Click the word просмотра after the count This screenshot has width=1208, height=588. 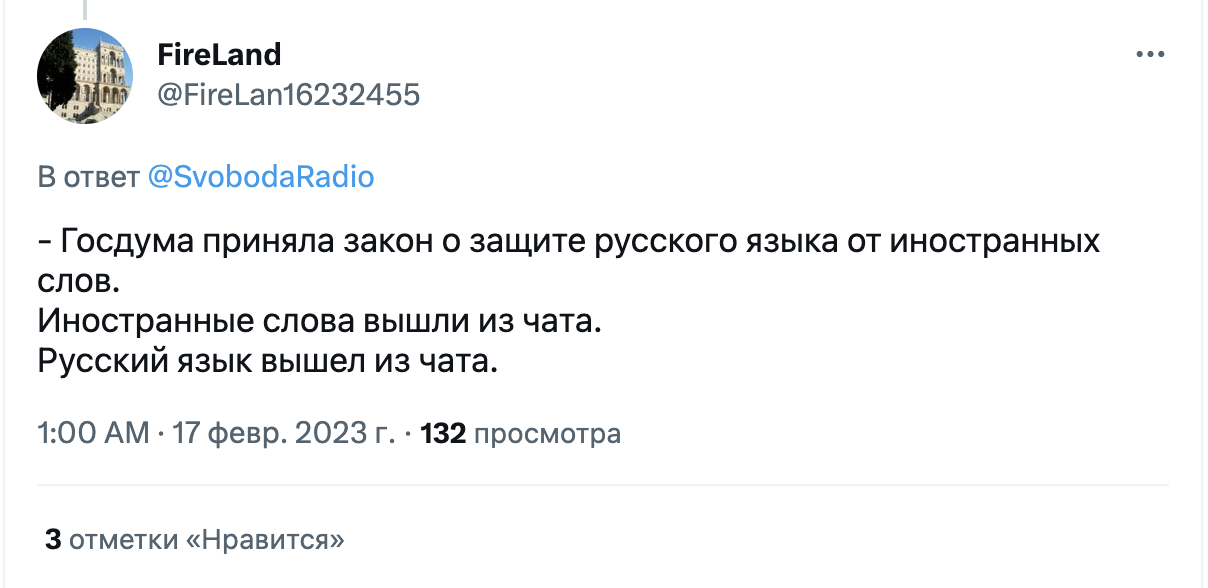coord(546,434)
